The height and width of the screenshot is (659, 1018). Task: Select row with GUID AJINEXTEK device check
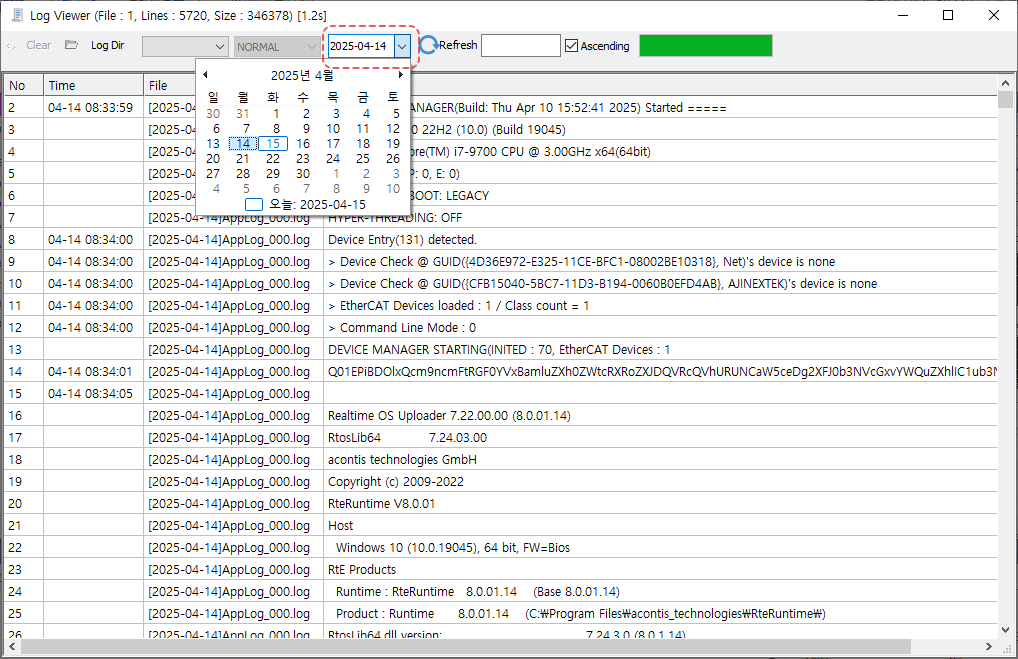coord(501,284)
